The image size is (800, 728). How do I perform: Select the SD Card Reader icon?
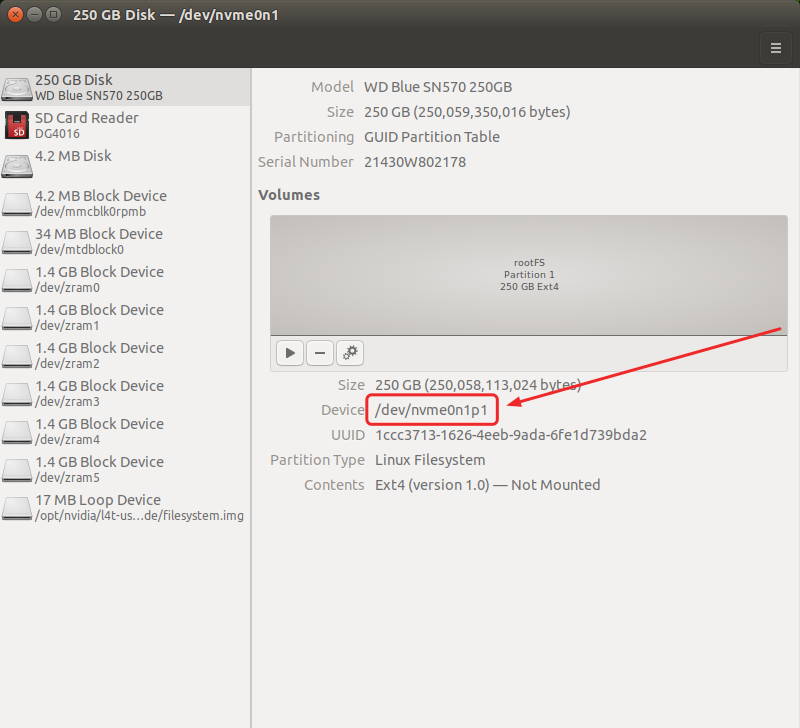click(16, 125)
